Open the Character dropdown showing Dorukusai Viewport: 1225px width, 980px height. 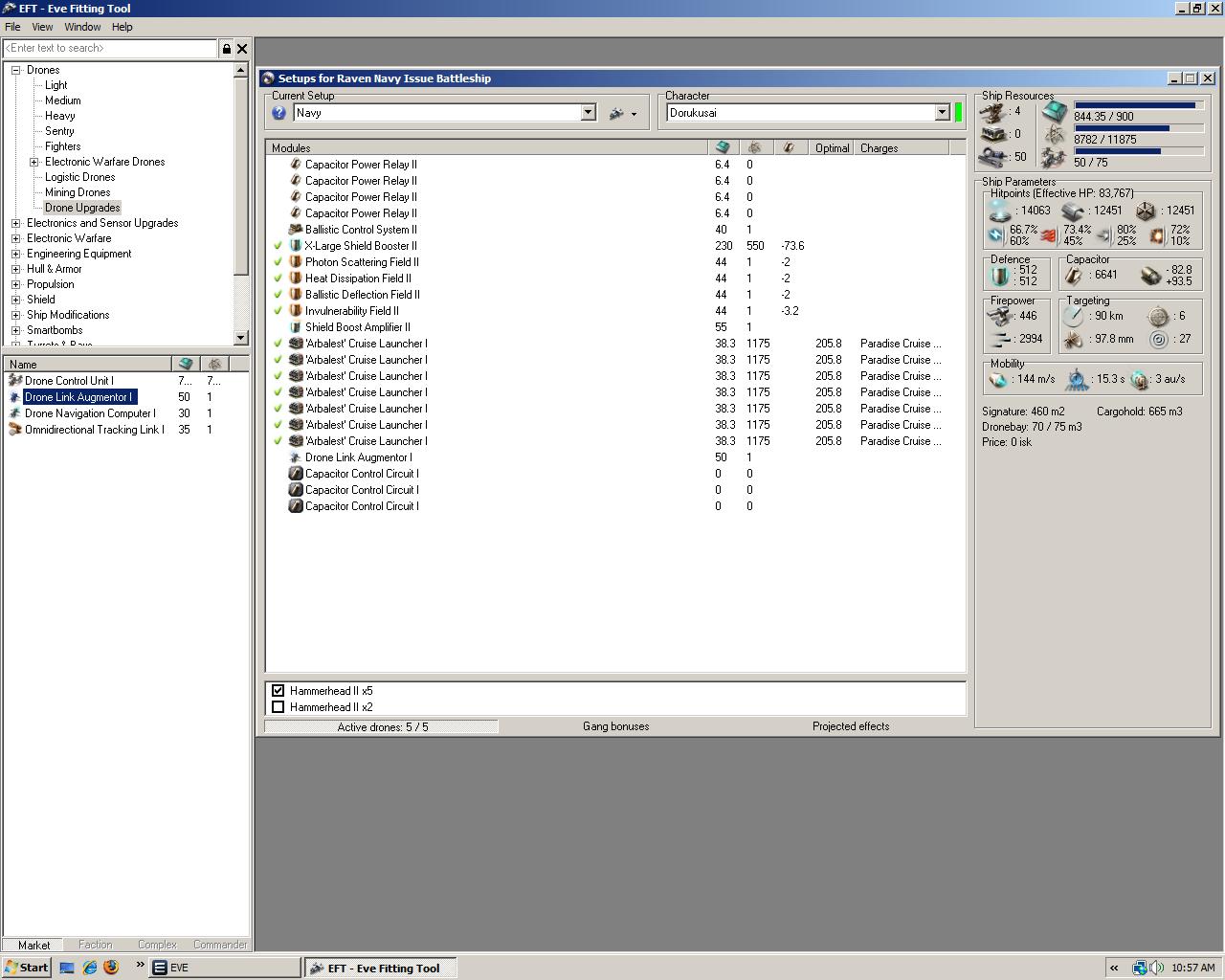pos(942,113)
